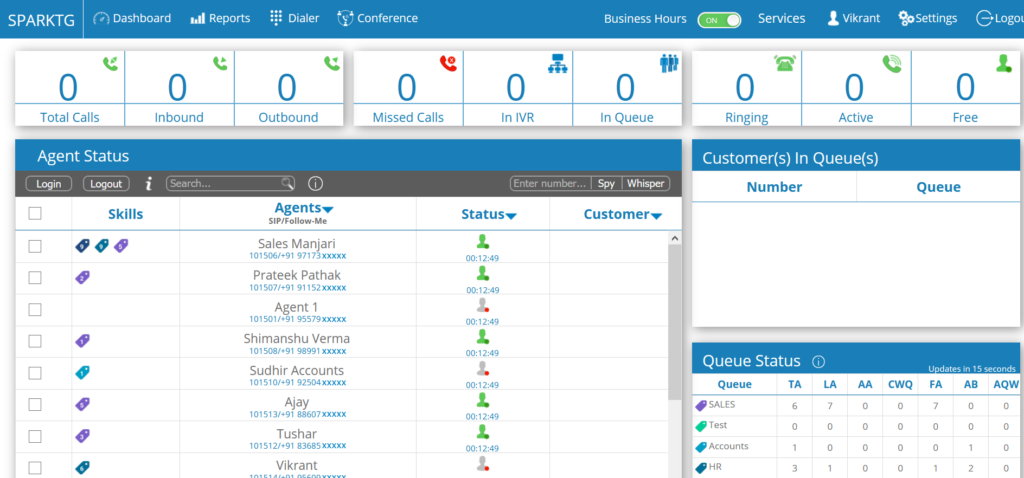1024x478 pixels.
Task: Click the blue Accounts queue tag icon
Action: point(701,447)
